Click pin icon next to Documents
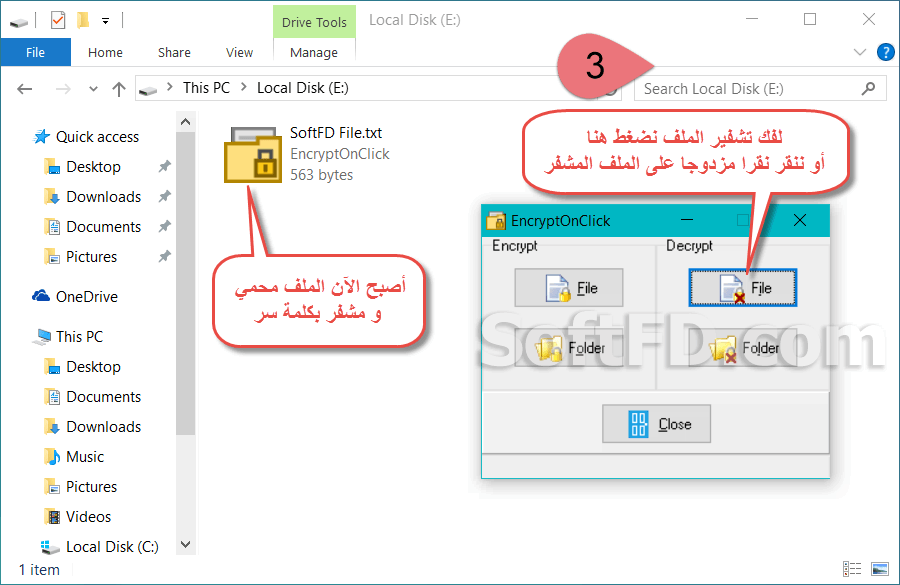The width and height of the screenshot is (900, 585). tap(165, 226)
